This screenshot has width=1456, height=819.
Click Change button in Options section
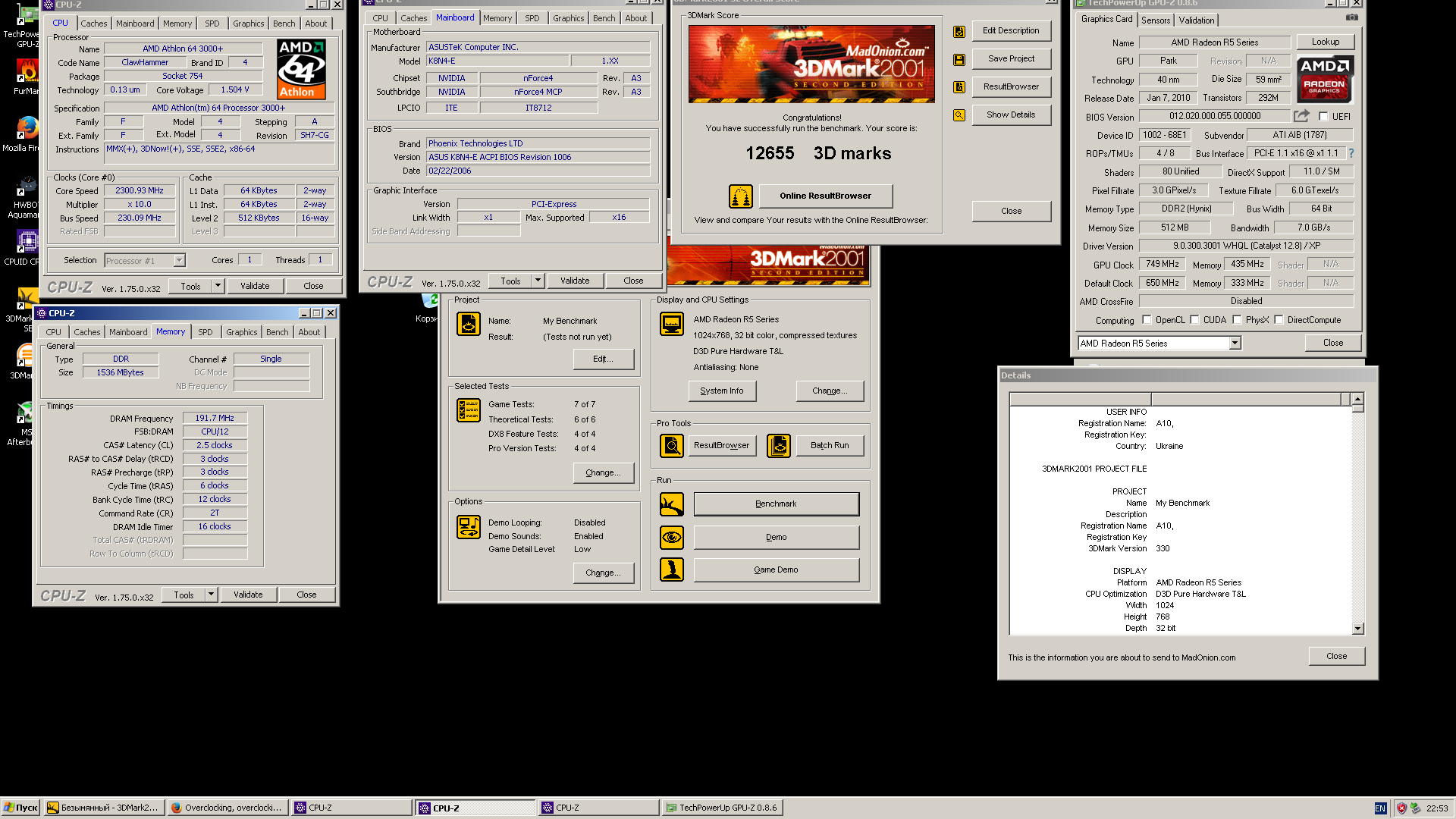coord(604,573)
